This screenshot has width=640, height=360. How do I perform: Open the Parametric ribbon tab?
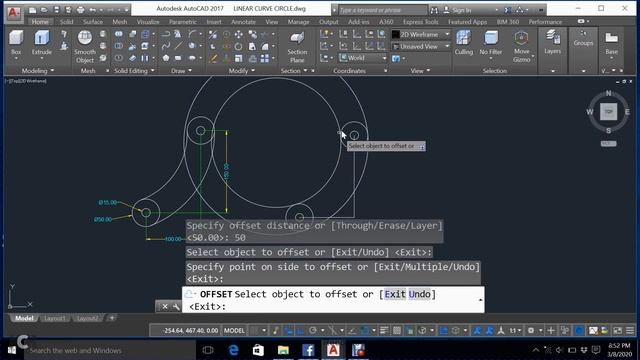(182, 22)
